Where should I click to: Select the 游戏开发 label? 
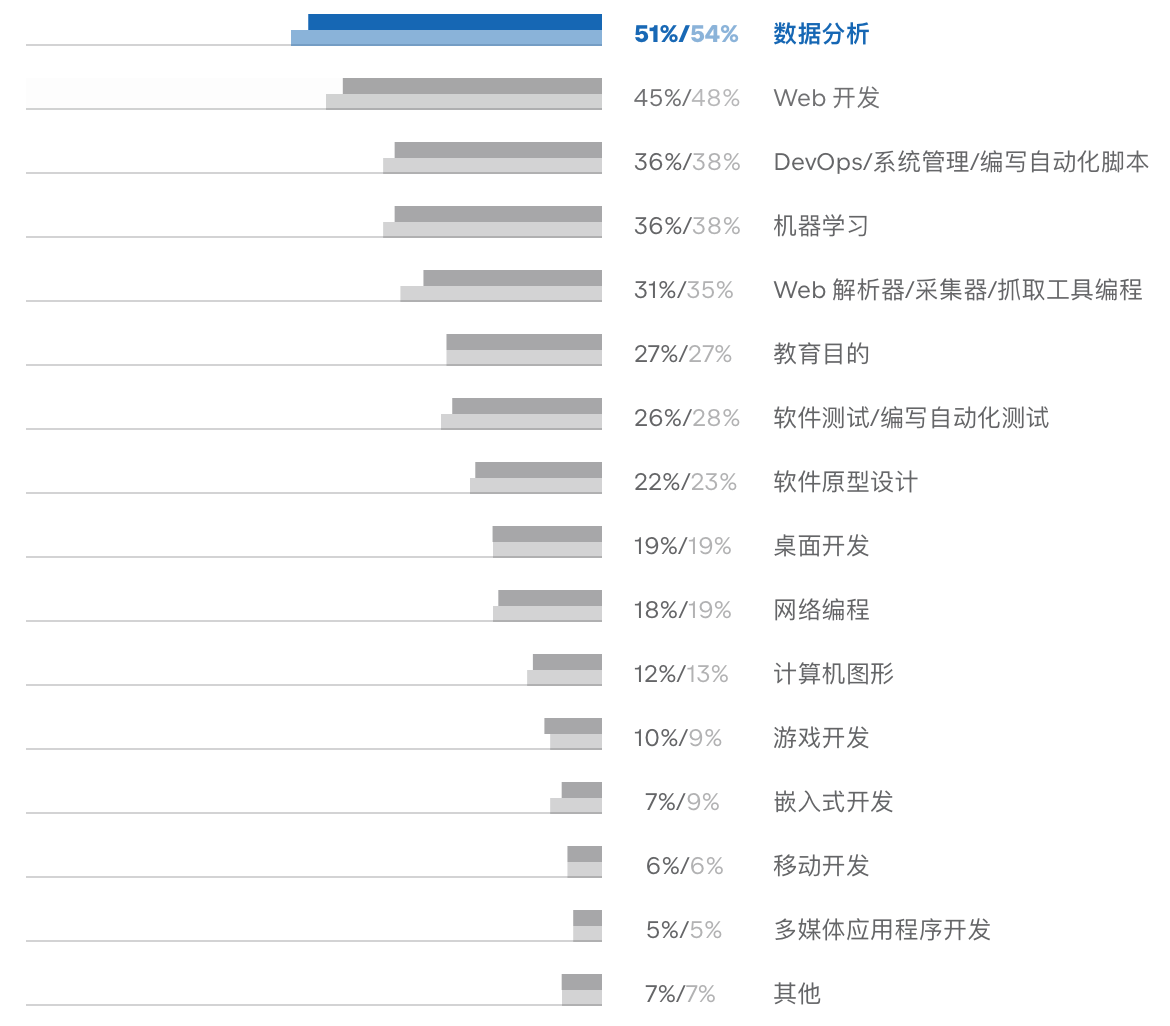coord(821,738)
